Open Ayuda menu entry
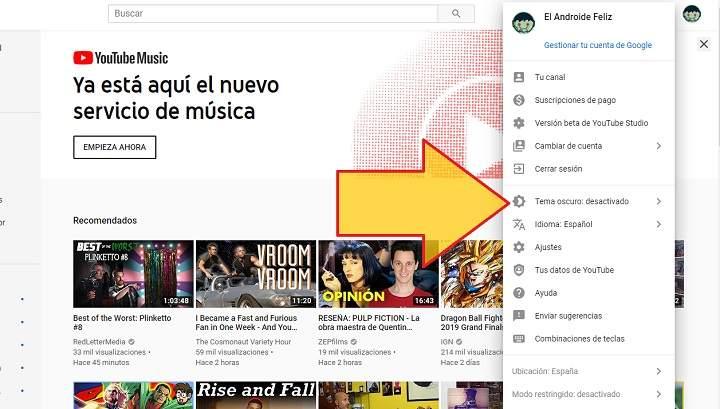 589,293
